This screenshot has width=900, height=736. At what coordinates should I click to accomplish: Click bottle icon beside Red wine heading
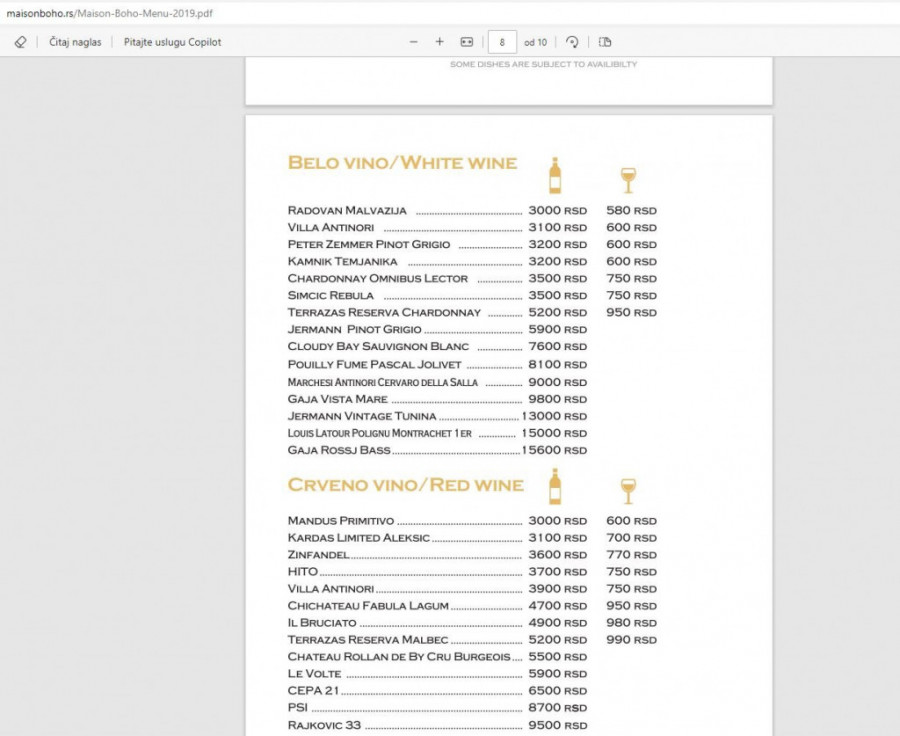click(555, 486)
